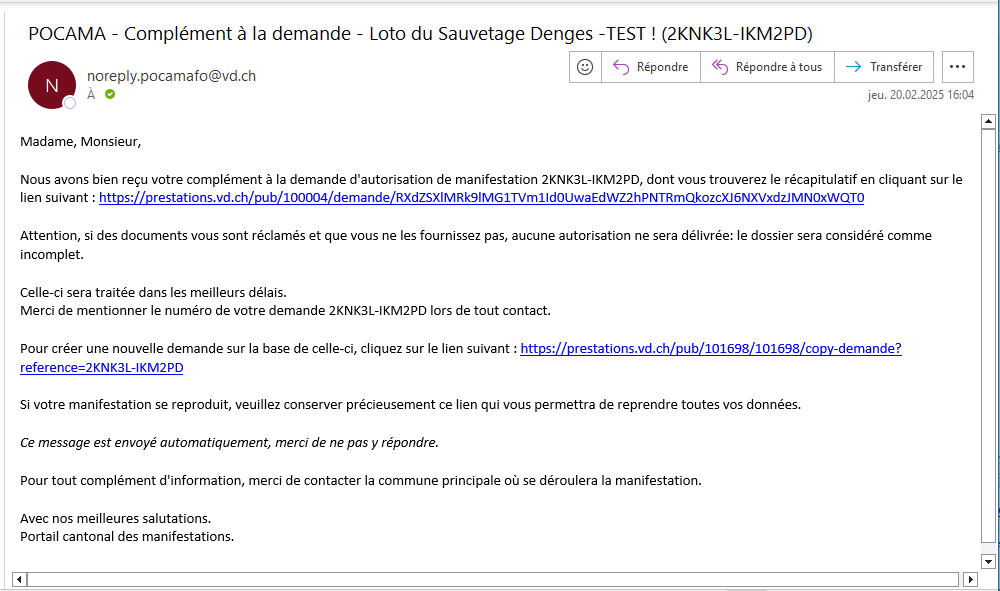
Task: Click the sender avatar with letter N
Action: pos(52,85)
